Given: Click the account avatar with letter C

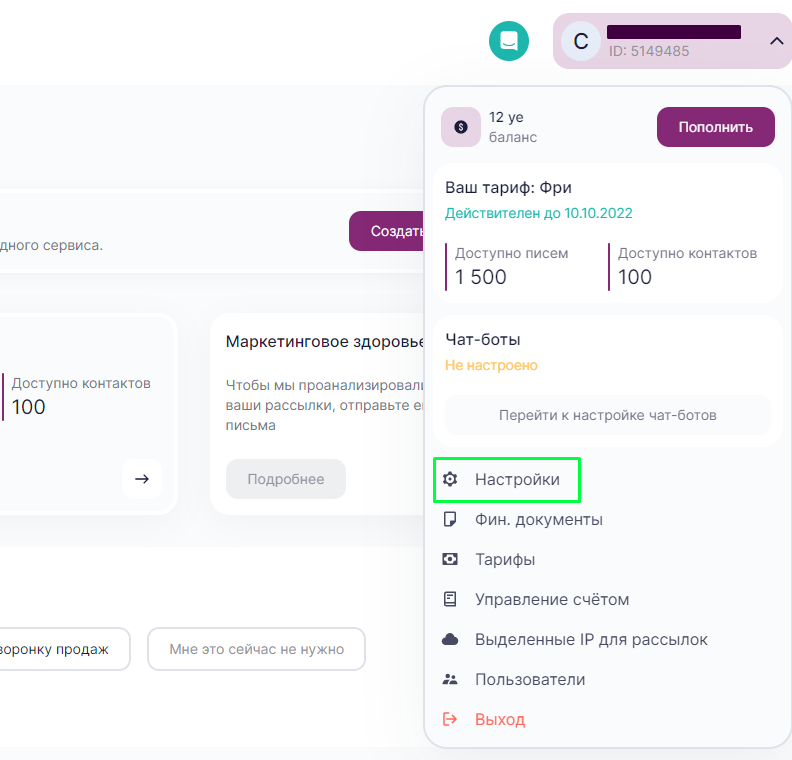Looking at the screenshot, I should tap(581, 41).
